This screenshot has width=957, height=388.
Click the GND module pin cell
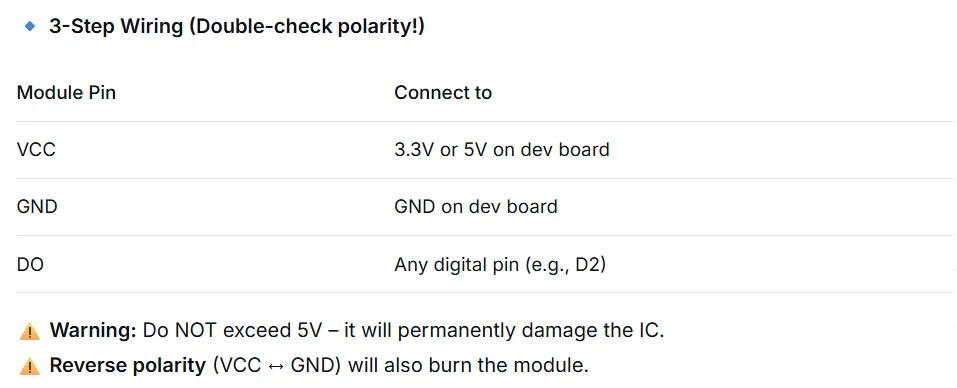point(37,206)
